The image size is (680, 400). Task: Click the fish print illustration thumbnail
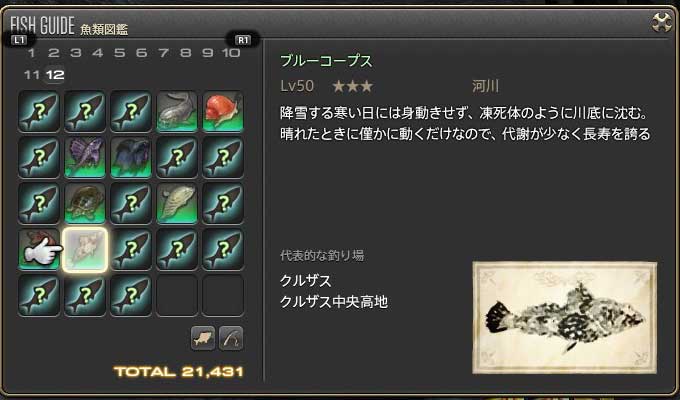(565, 318)
